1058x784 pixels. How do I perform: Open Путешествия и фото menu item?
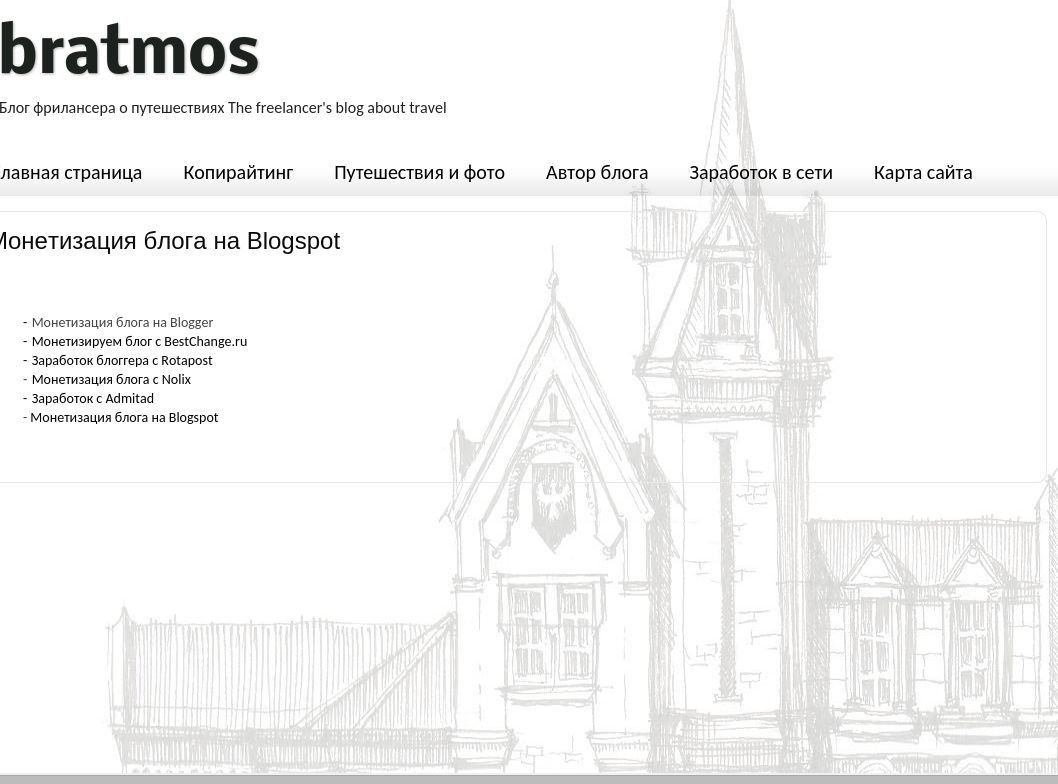tap(419, 173)
